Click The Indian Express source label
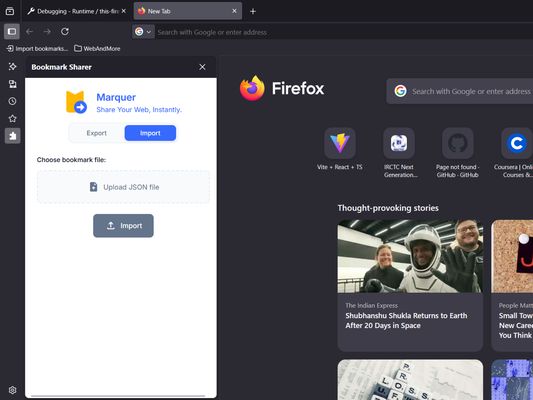Image resolution: width=533 pixels, height=400 pixels. [372, 306]
